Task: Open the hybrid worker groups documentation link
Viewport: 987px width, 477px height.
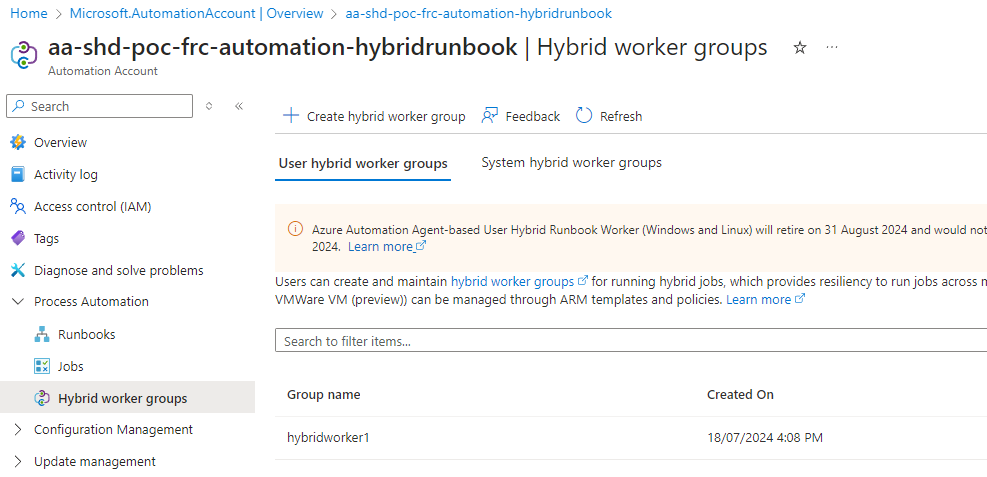Action: (519, 281)
